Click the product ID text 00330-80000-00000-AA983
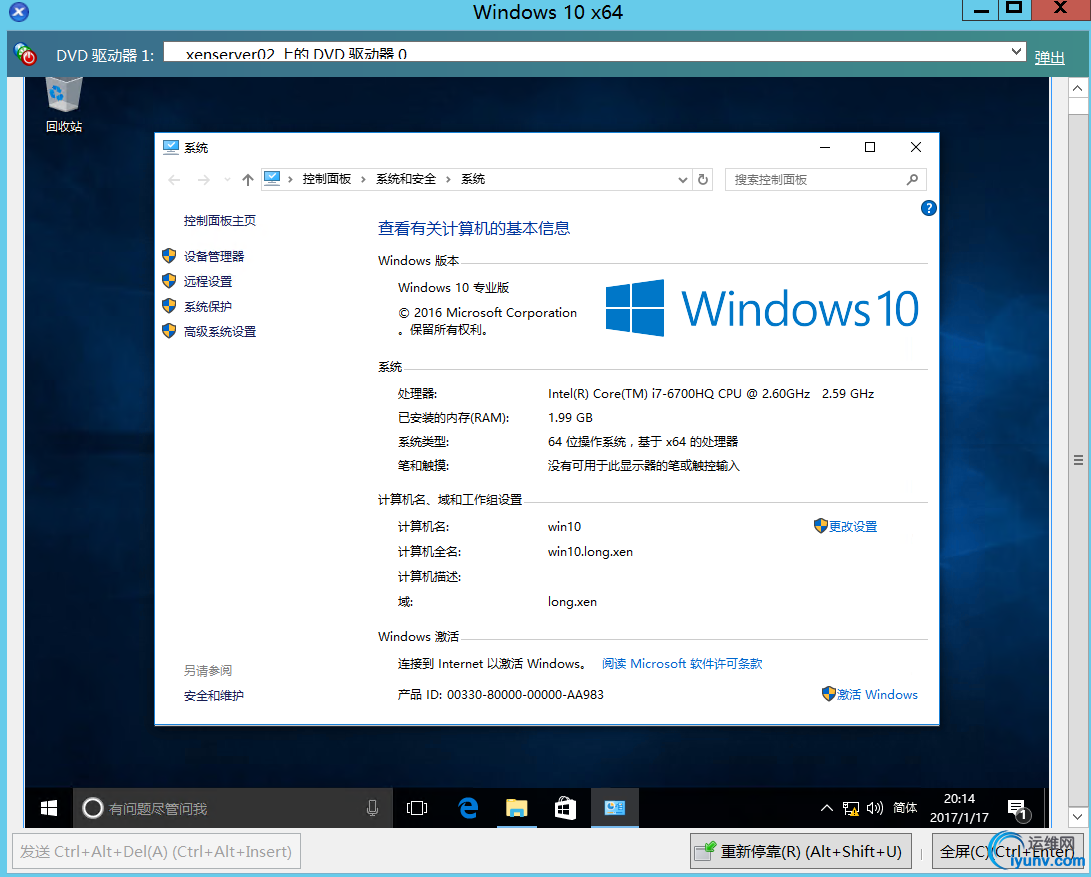Viewport: 1091px width, 877px height. pos(525,695)
